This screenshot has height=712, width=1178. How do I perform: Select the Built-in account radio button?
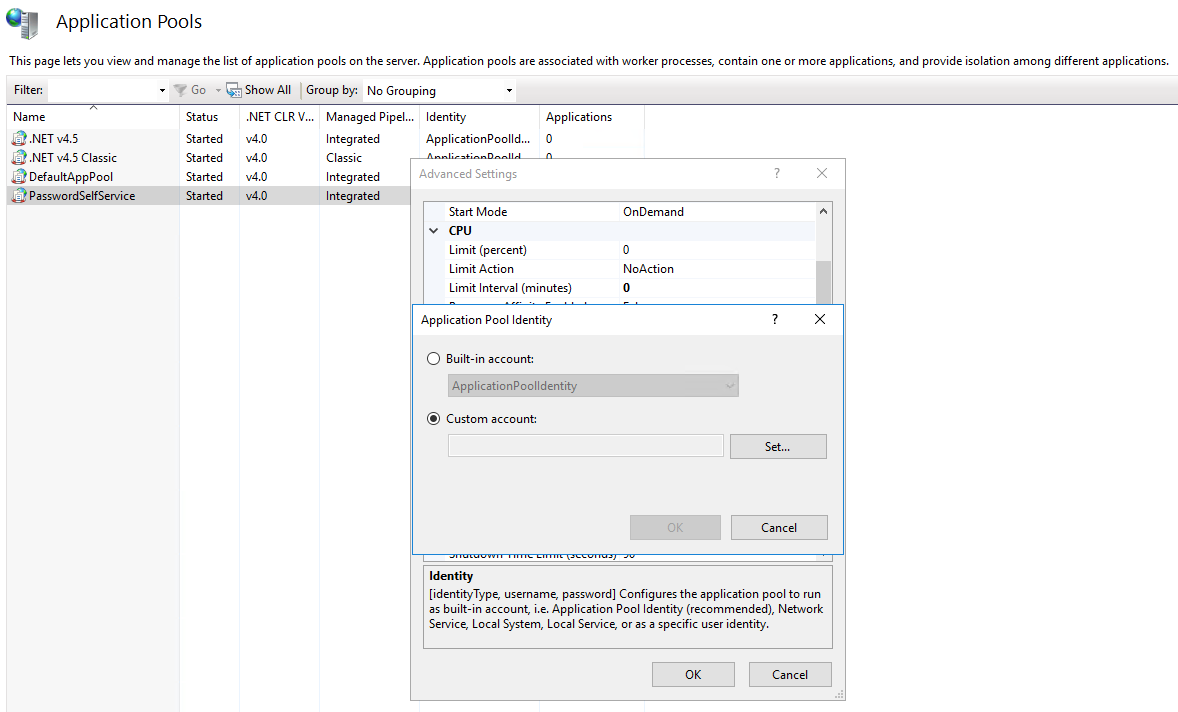point(433,359)
